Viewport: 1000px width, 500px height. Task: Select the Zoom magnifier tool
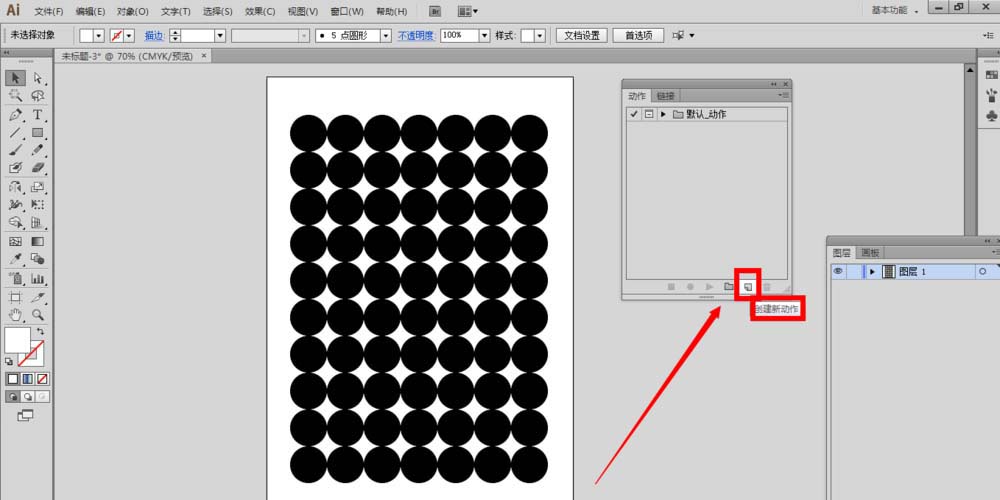pos(38,315)
